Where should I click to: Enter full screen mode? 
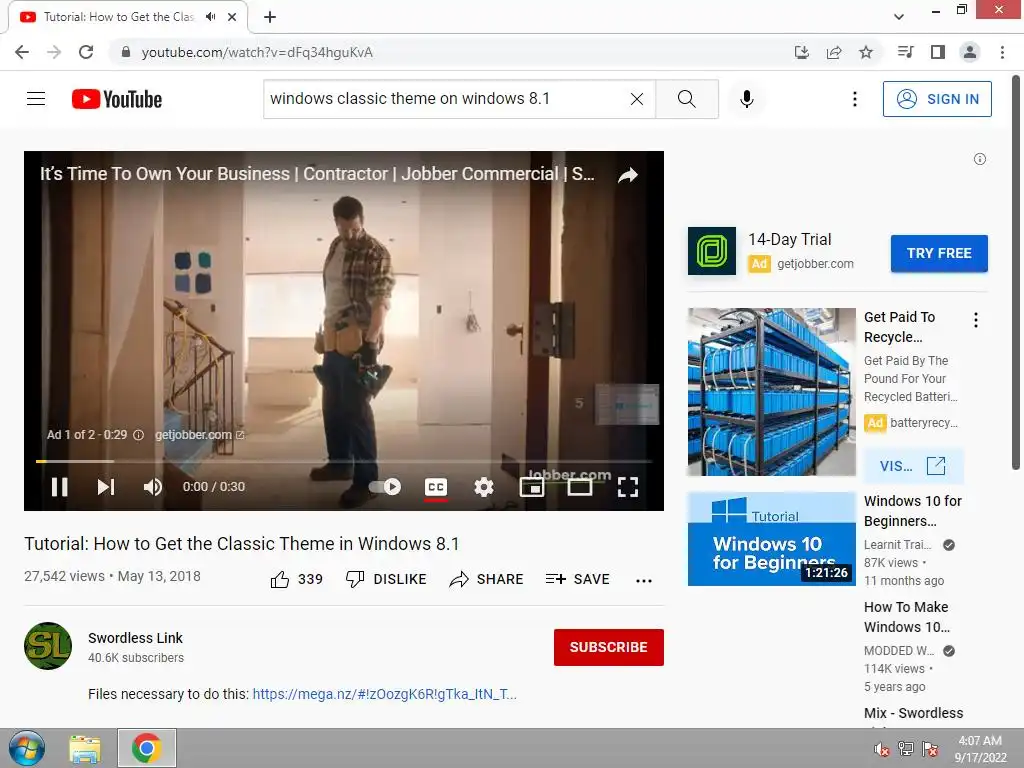[x=628, y=487]
